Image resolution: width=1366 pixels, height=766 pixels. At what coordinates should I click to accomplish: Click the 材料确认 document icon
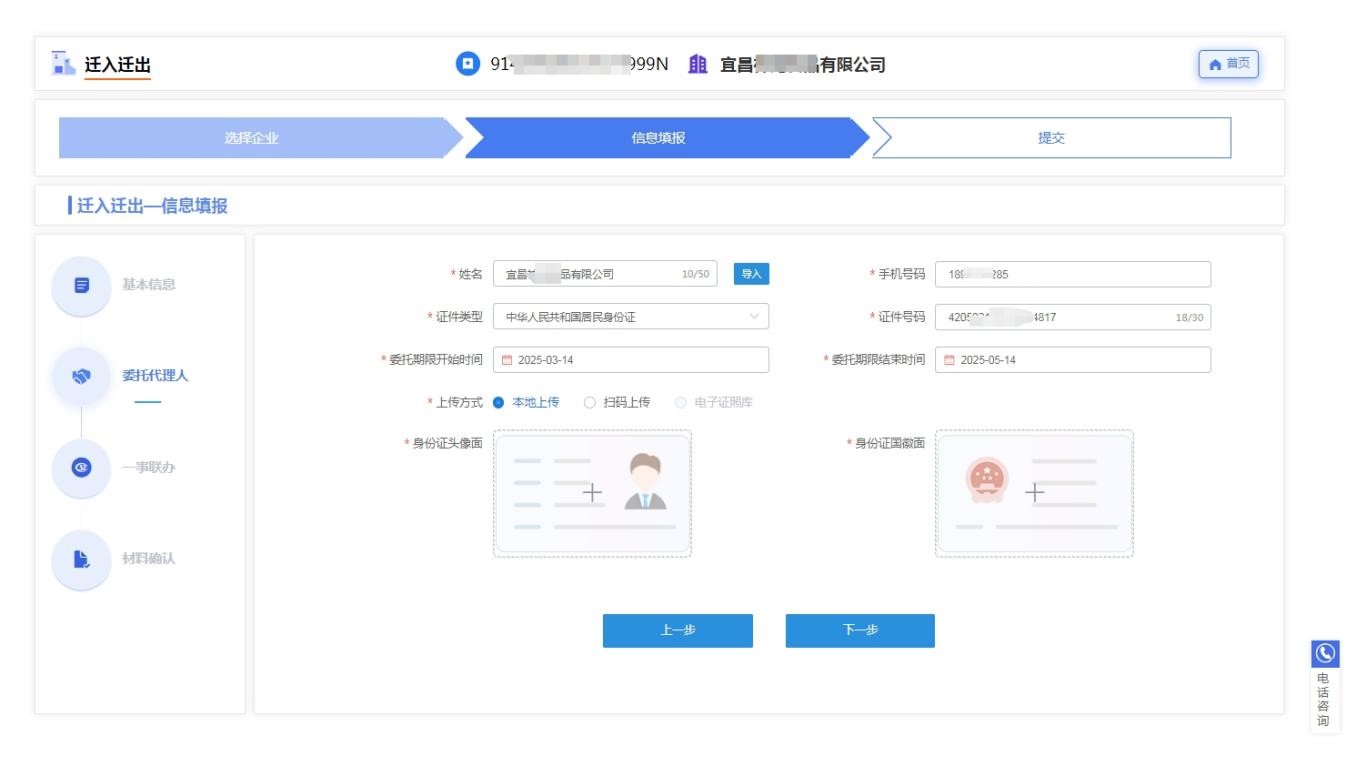82,559
